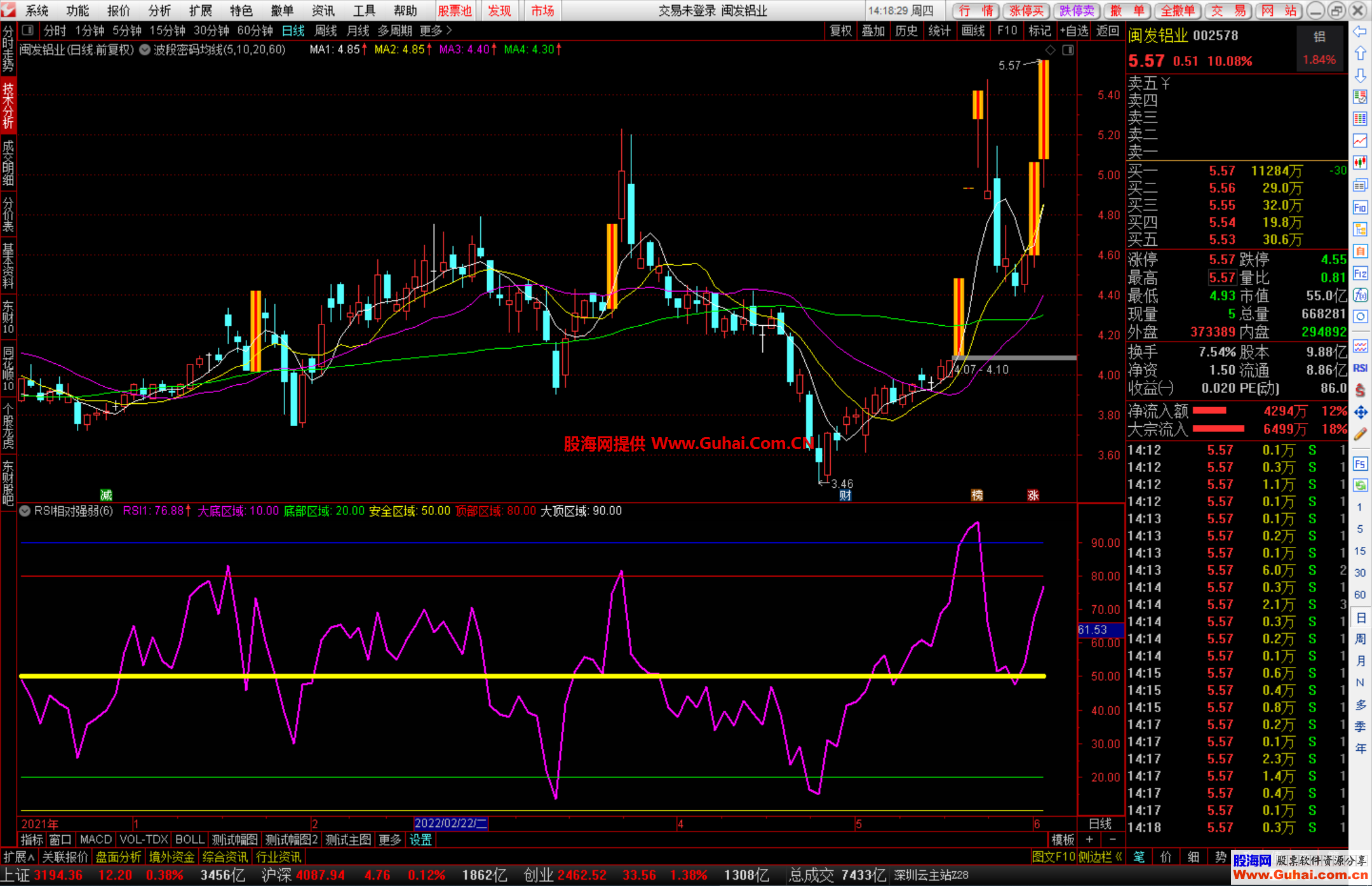1372x886 pixels.
Task: Open the checklist report icon in right toolbar
Action: [x=1360, y=97]
